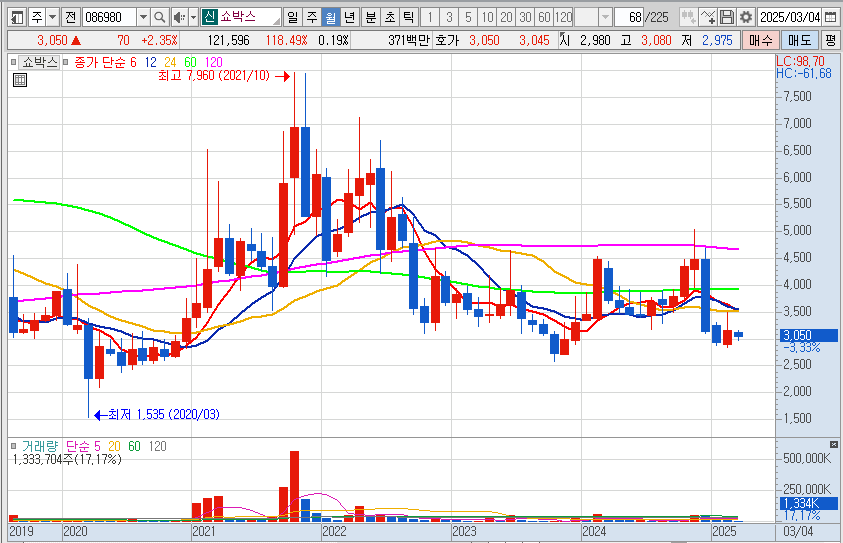The height and width of the screenshot is (543, 843).
Task: Select monthly 월 chart period
Action: (x=331, y=18)
